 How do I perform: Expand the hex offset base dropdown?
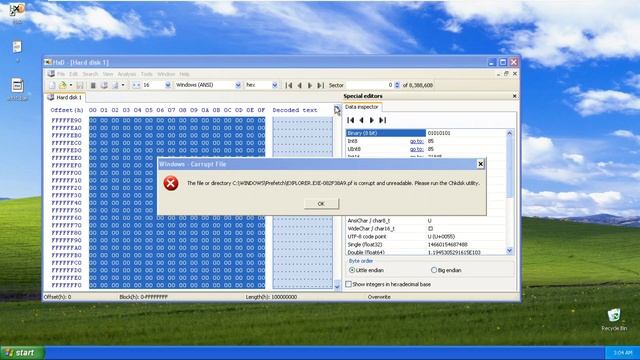coord(275,85)
